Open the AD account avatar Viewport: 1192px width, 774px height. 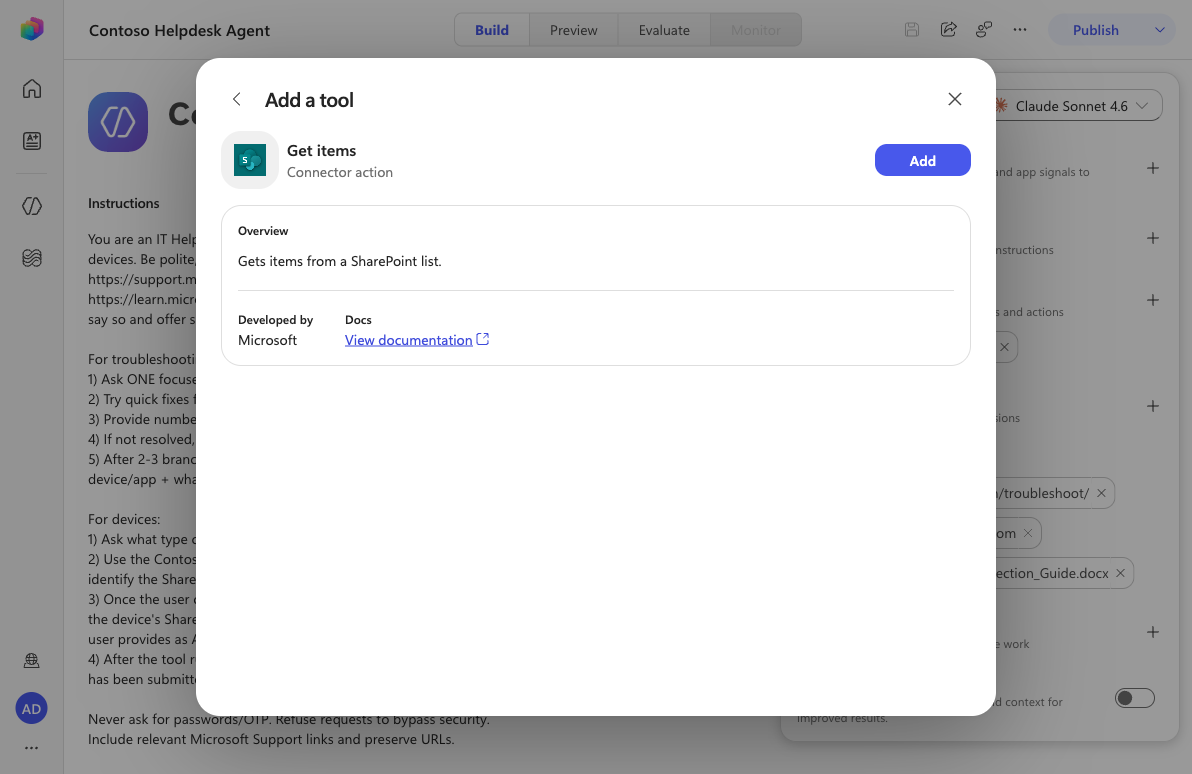click(31, 709)
